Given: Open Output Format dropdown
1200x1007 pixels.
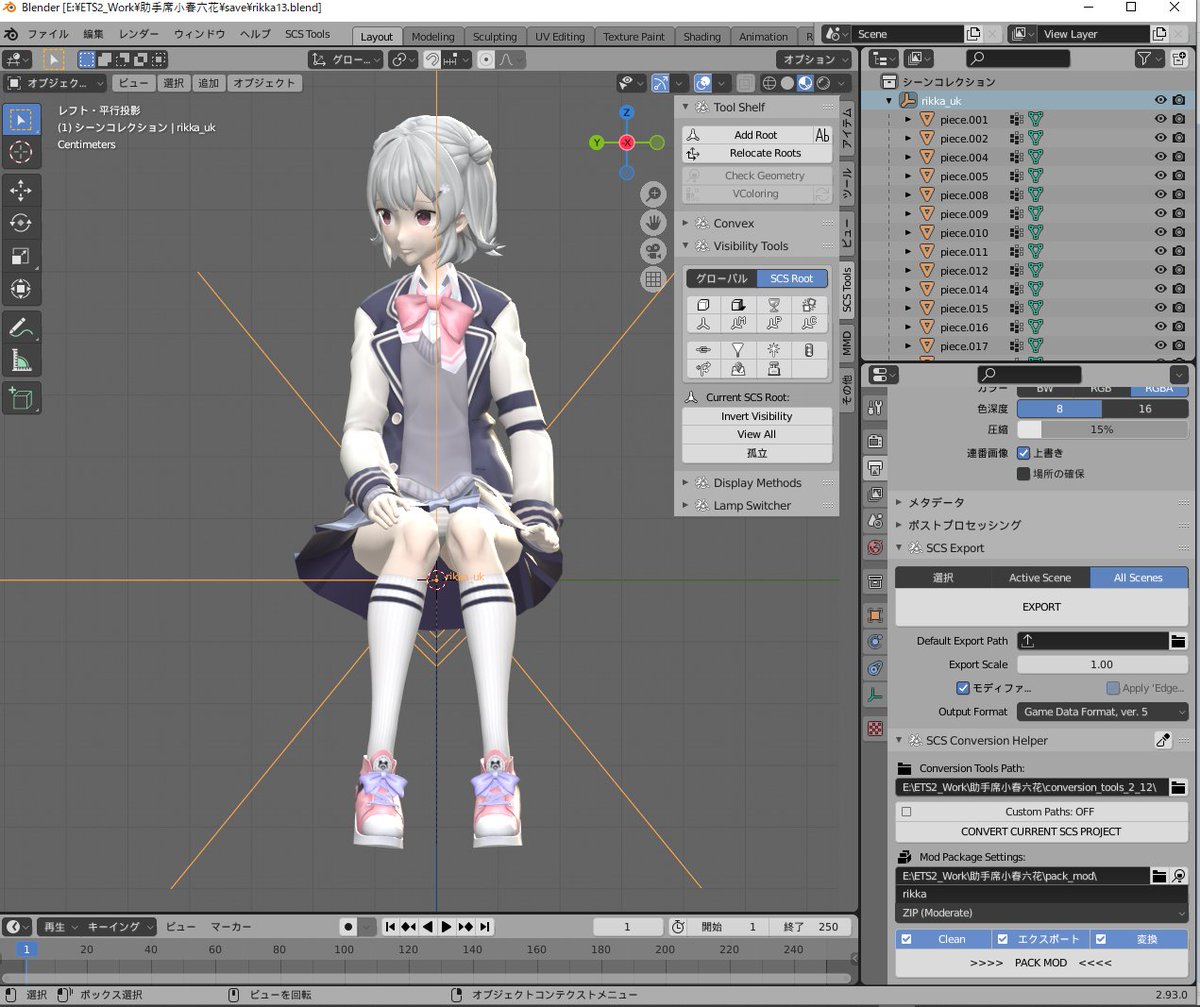Looking at the screenshot, I should point(1103,712).
